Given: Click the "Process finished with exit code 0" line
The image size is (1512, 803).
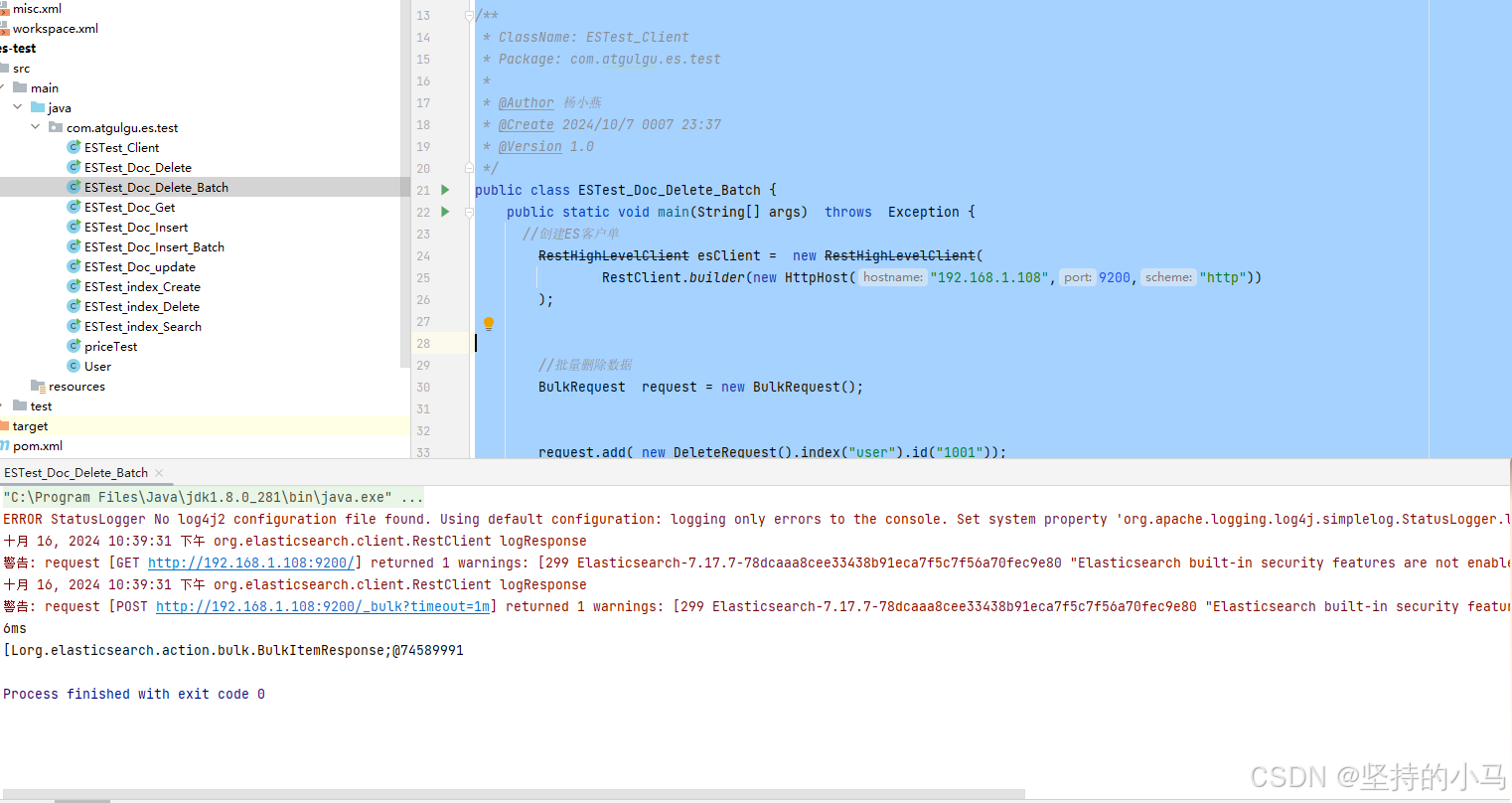Looking at the screenshot, I should click(134, 694).
